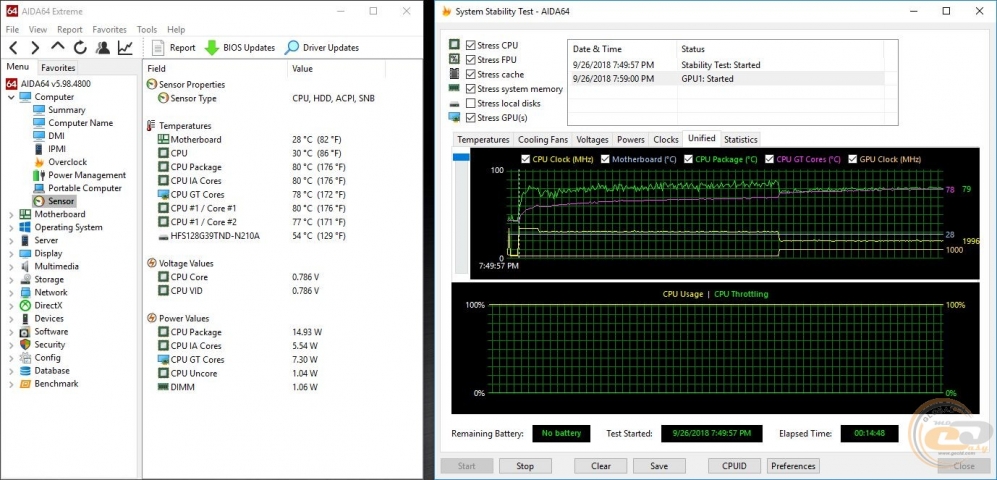Go forward with the right arrow toolbar icon
The width and height of the screenshot is (997, 480).
35,48
